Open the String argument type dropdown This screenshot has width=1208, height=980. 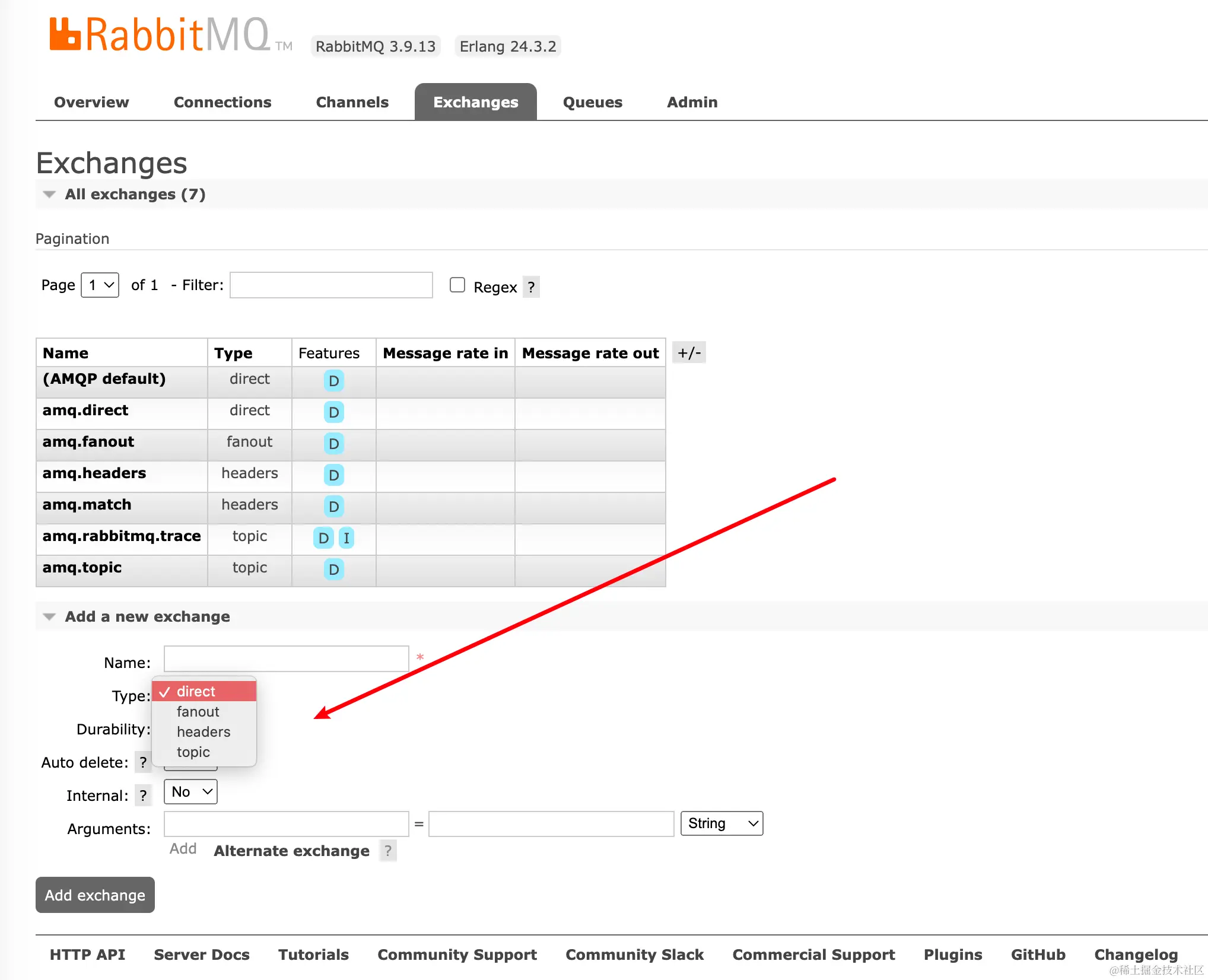coord(721,823)
